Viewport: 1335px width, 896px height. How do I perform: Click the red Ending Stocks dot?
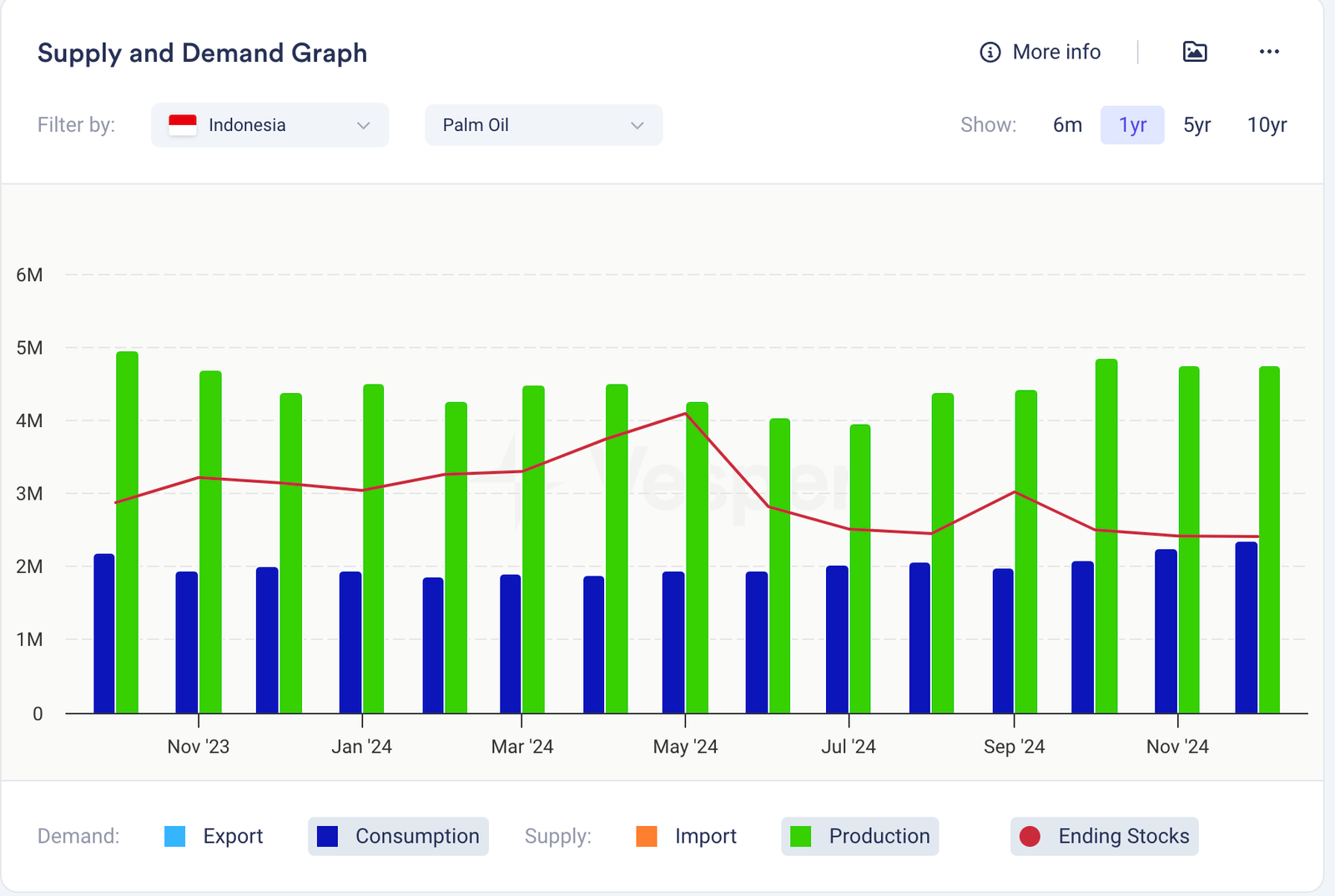tap(1030, 837)
